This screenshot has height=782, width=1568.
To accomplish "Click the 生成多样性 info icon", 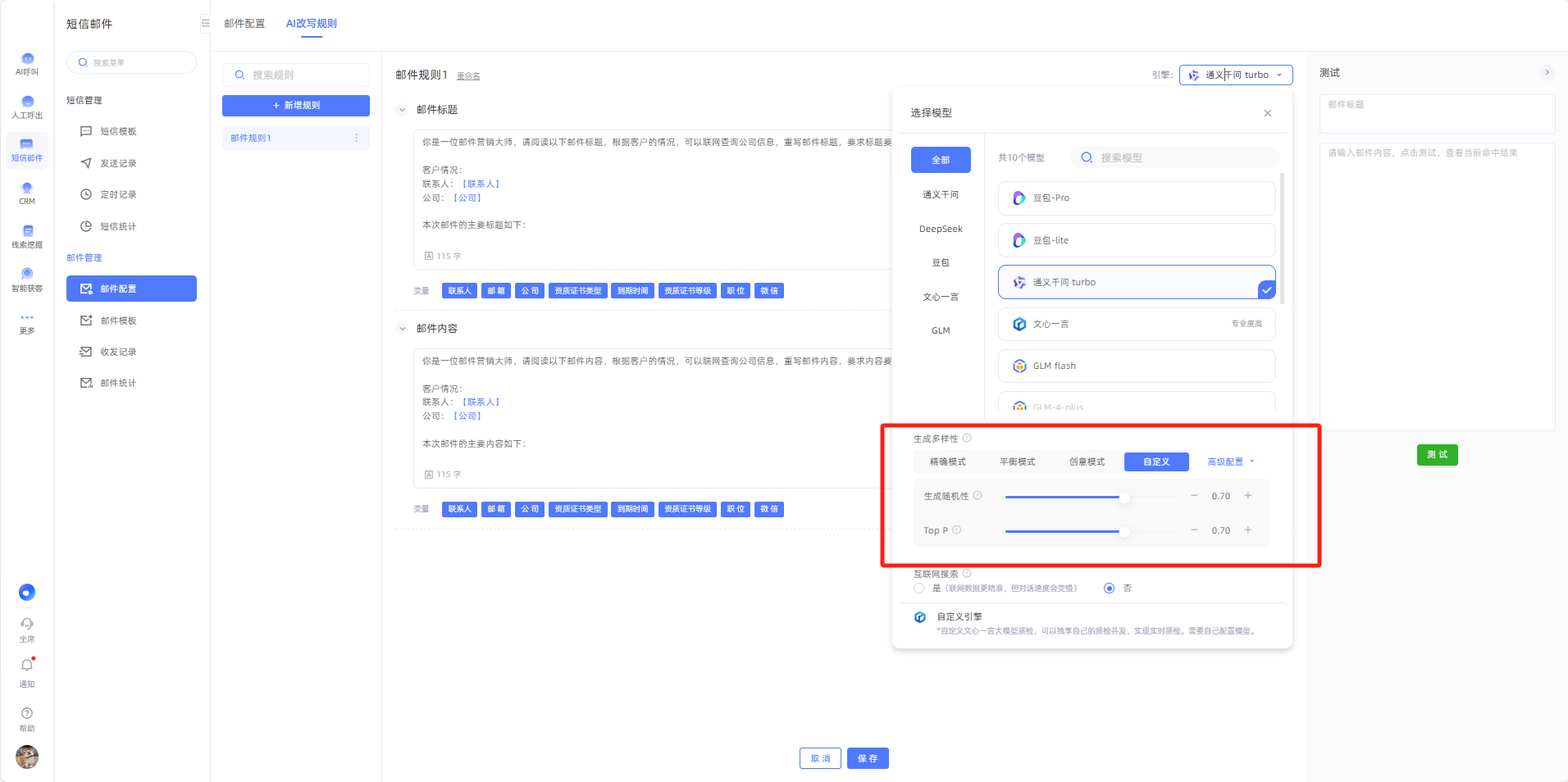I will click(x=967, y=439).
